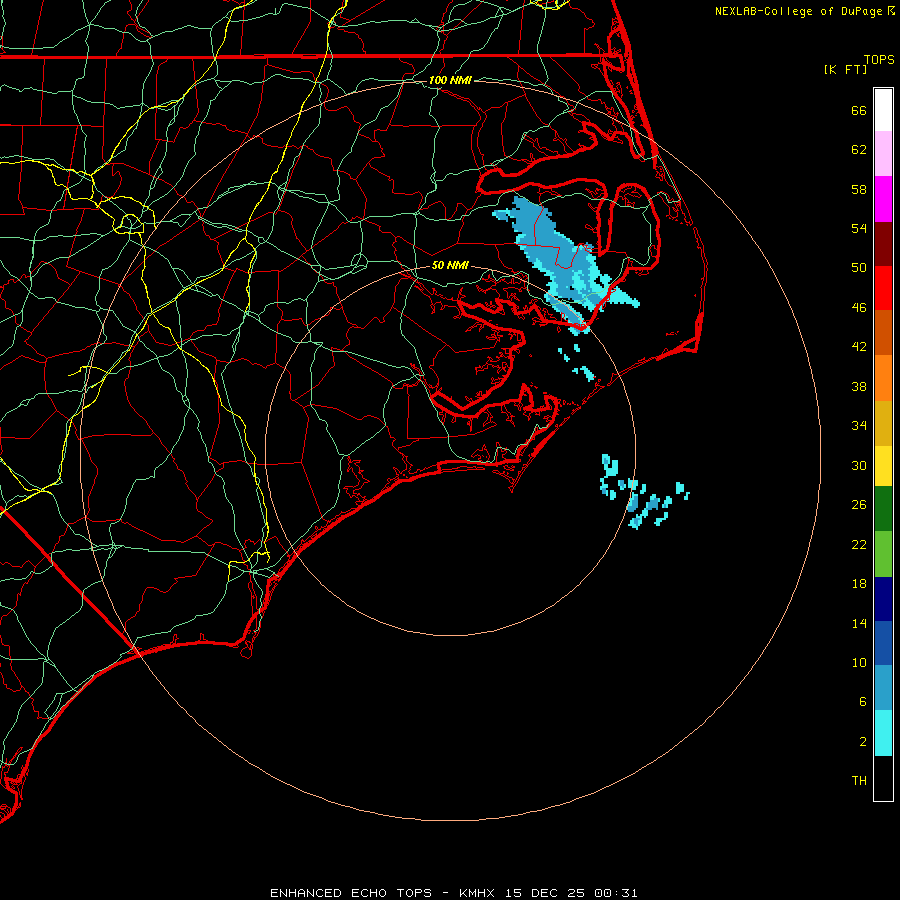
Task: Click the '66' legend value label
Action: pos(859,110)
